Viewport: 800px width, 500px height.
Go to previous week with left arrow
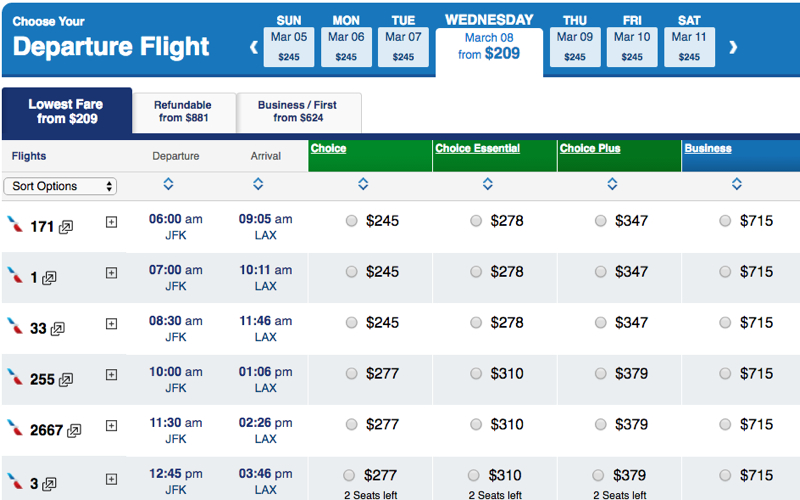click(x=254, y=47)
